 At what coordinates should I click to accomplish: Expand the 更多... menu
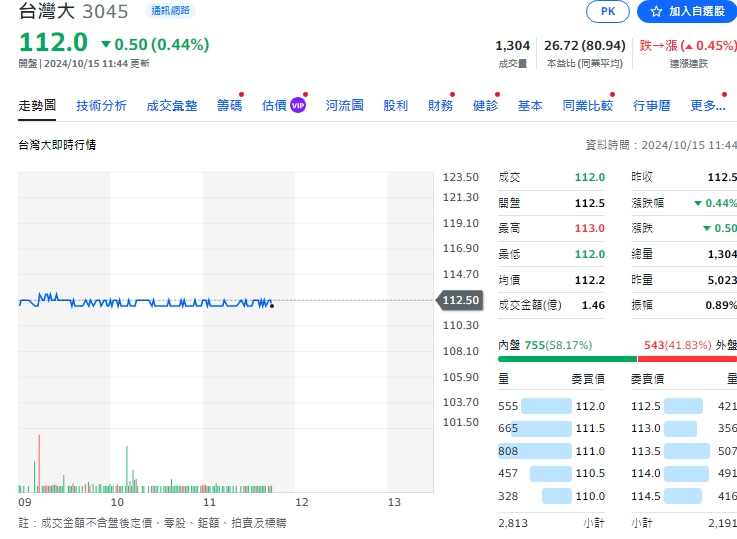pos(707,105)
